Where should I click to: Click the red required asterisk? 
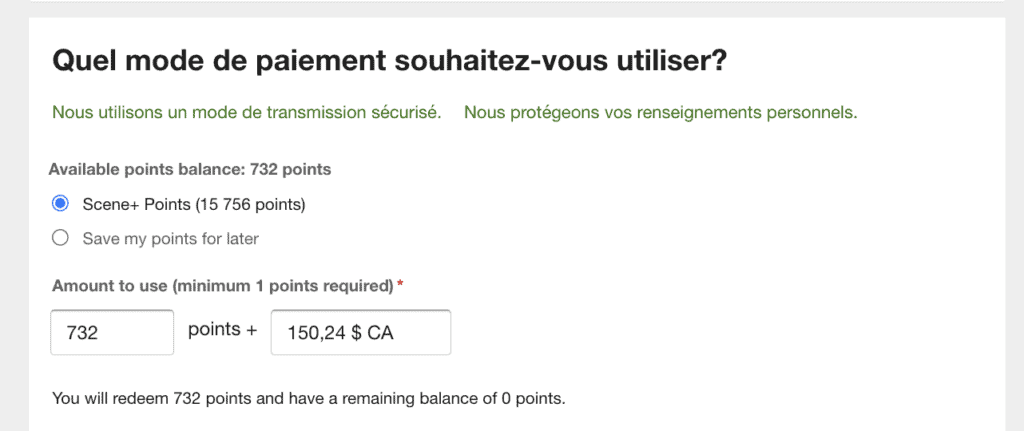(400, 285)
